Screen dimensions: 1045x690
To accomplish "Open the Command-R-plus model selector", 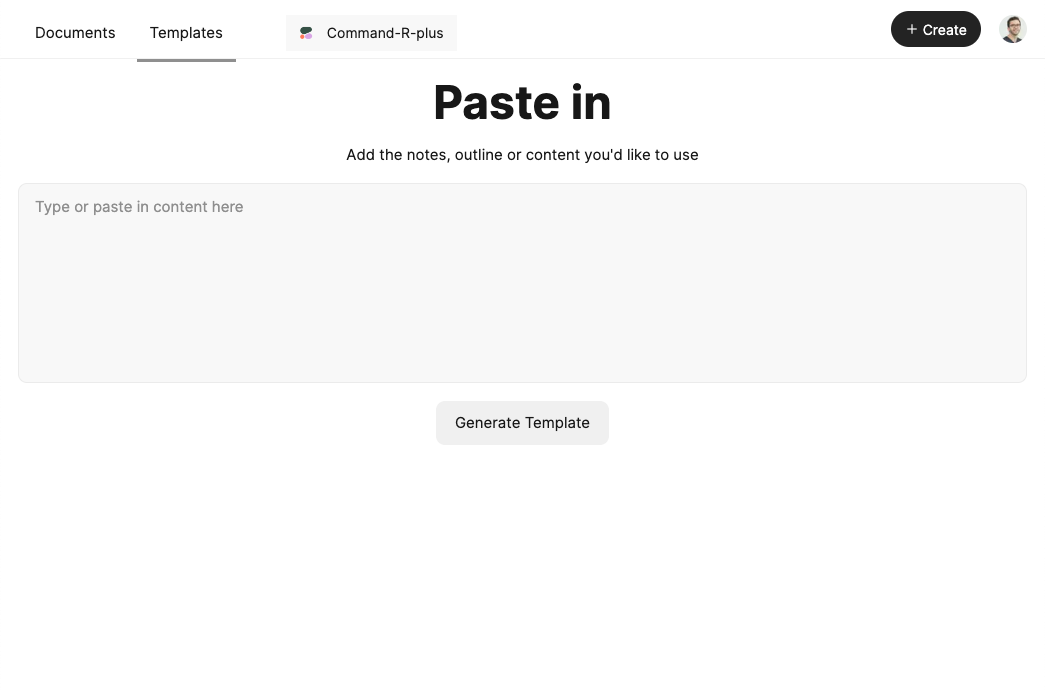I will (371, 33).
